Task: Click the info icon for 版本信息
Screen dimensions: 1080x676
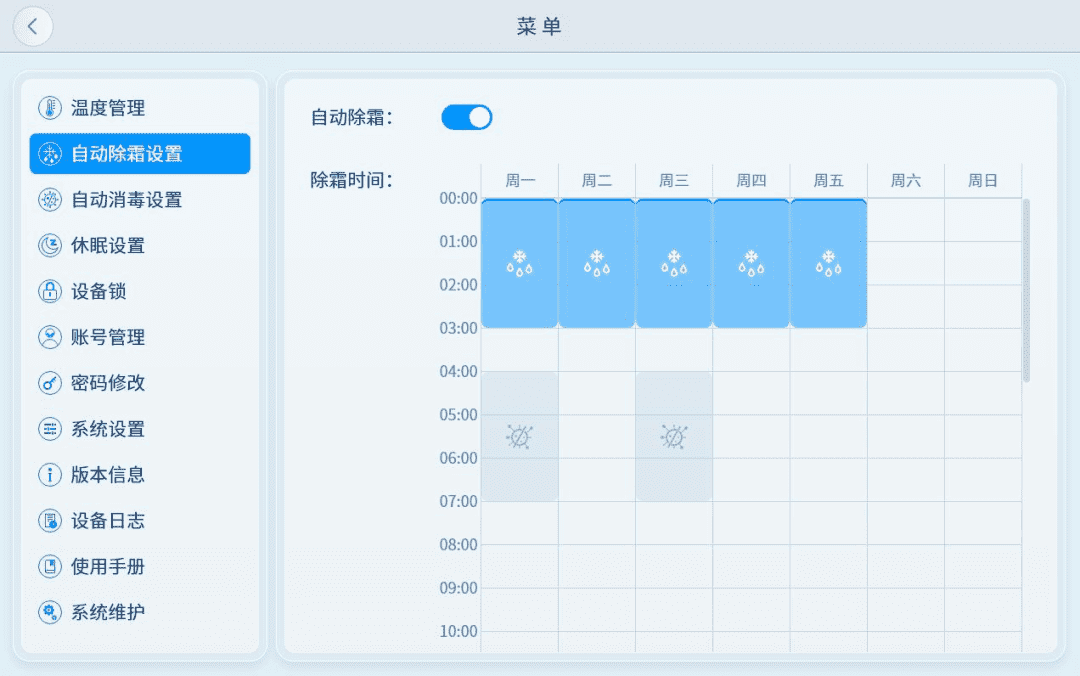Action: click(x=49, y=475)
